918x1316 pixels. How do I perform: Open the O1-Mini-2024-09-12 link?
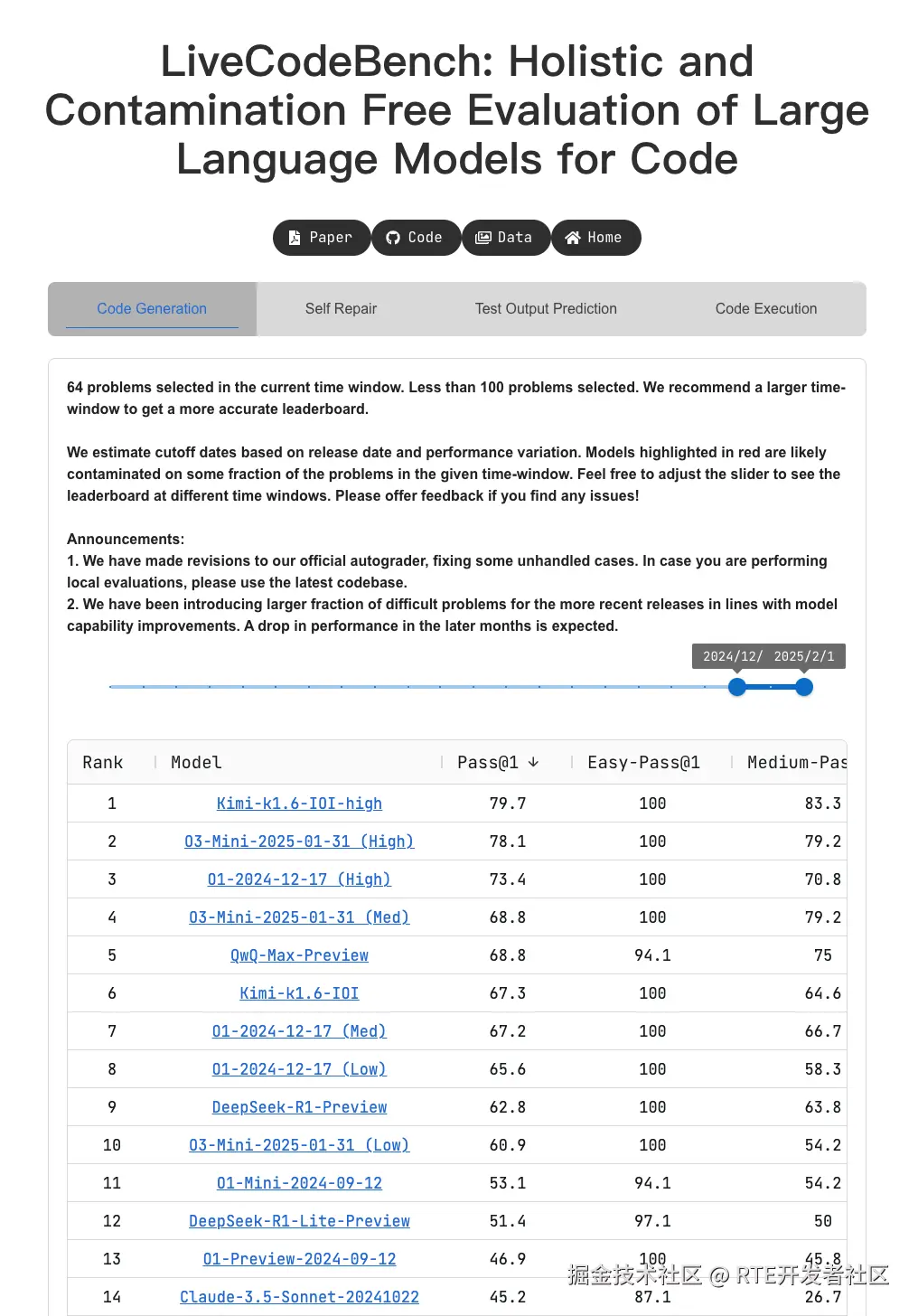299,1183
